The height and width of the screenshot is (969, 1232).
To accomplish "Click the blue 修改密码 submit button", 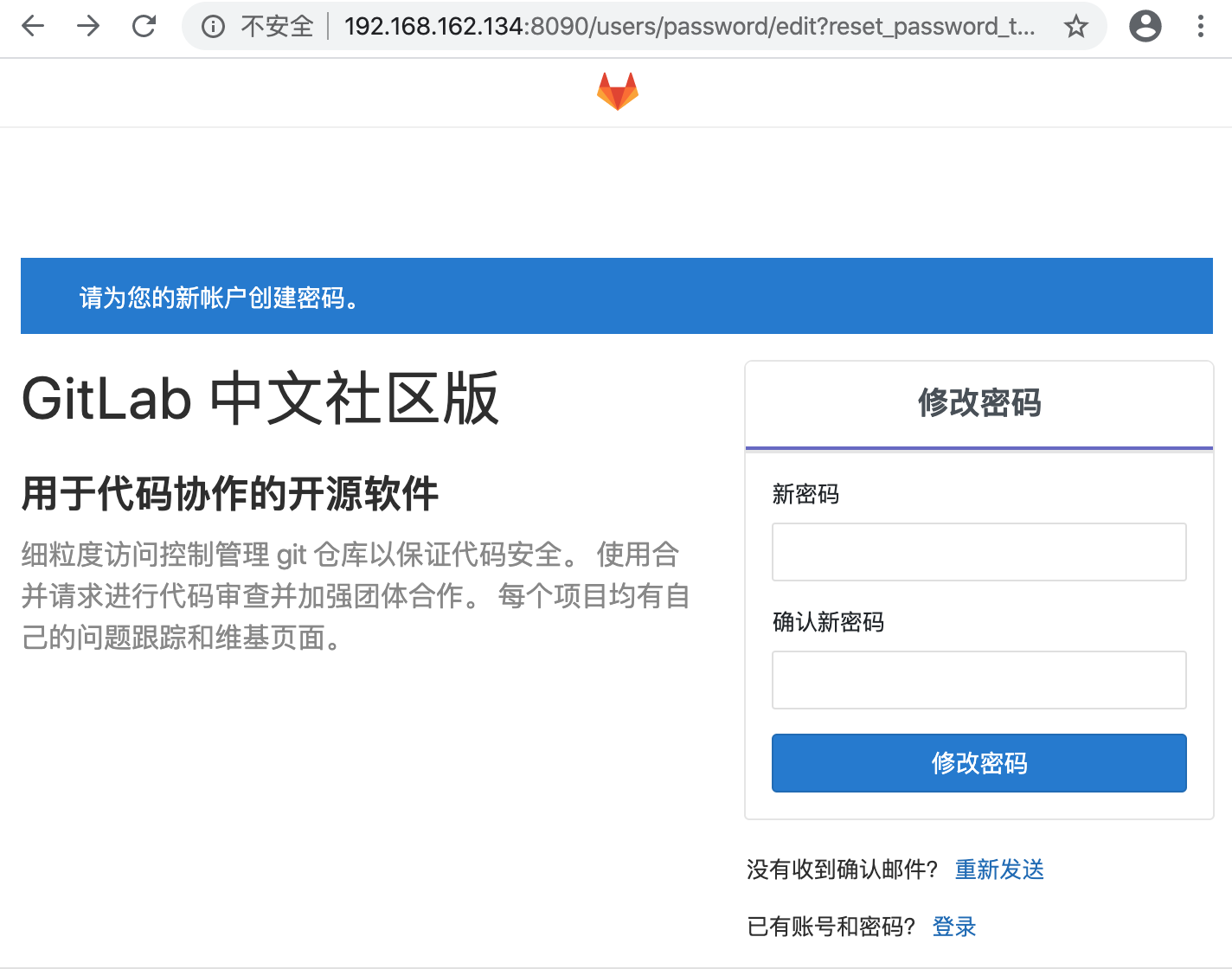I will click(979, 763).
